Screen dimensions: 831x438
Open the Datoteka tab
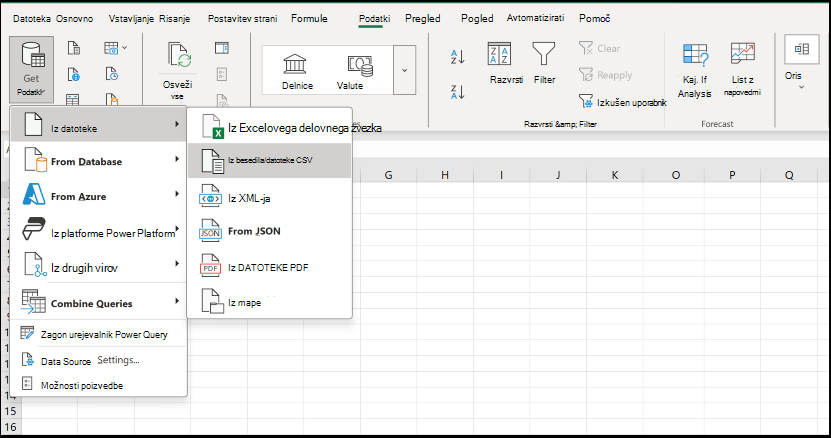pos(32,19)
